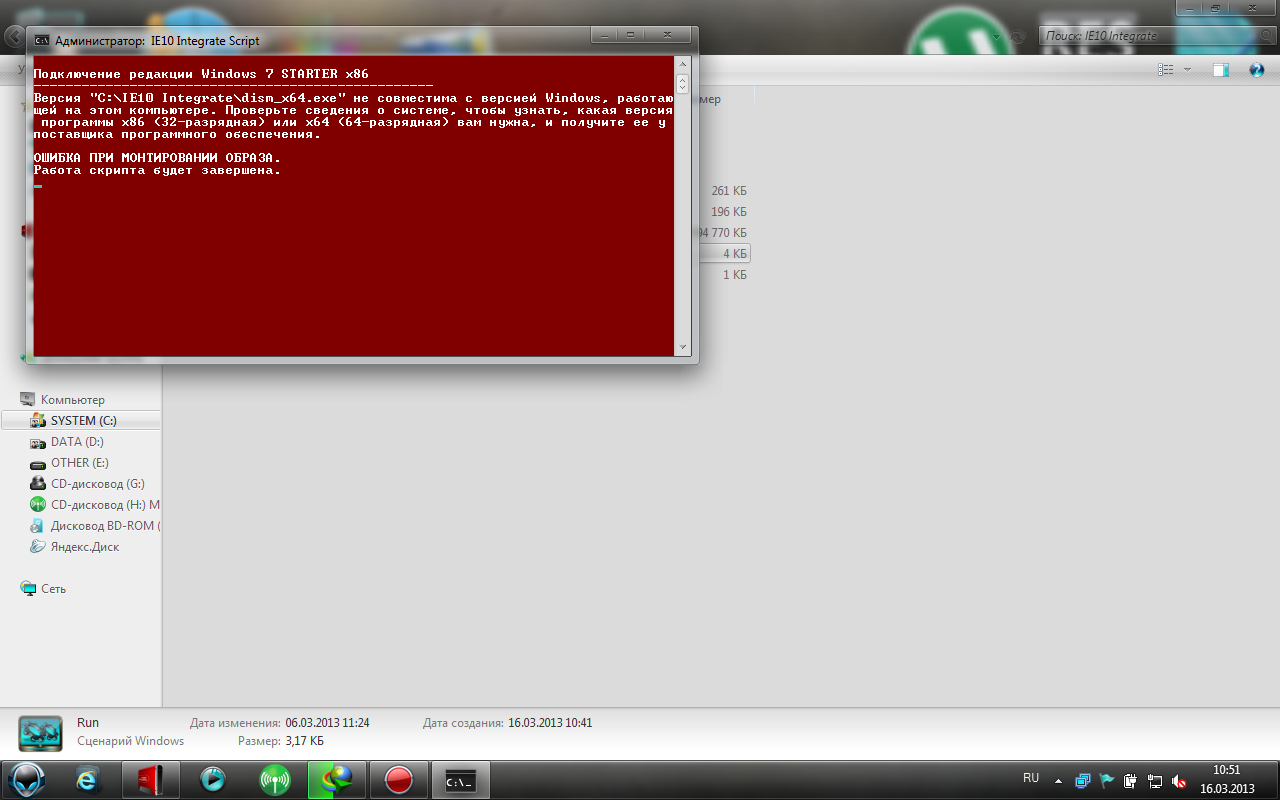Refresh the Explorer address bar
1280x800 pixels.
(x=1018, y=36)
